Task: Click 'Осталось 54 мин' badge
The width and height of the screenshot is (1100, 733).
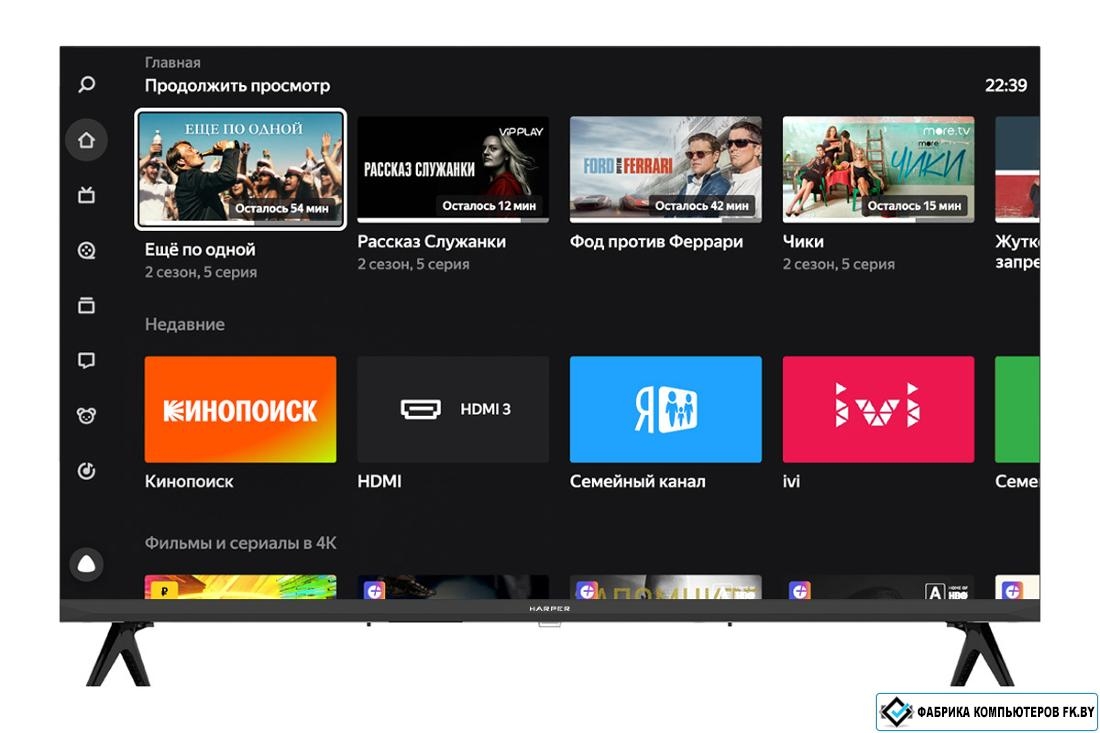Action: tap(281, 208)
